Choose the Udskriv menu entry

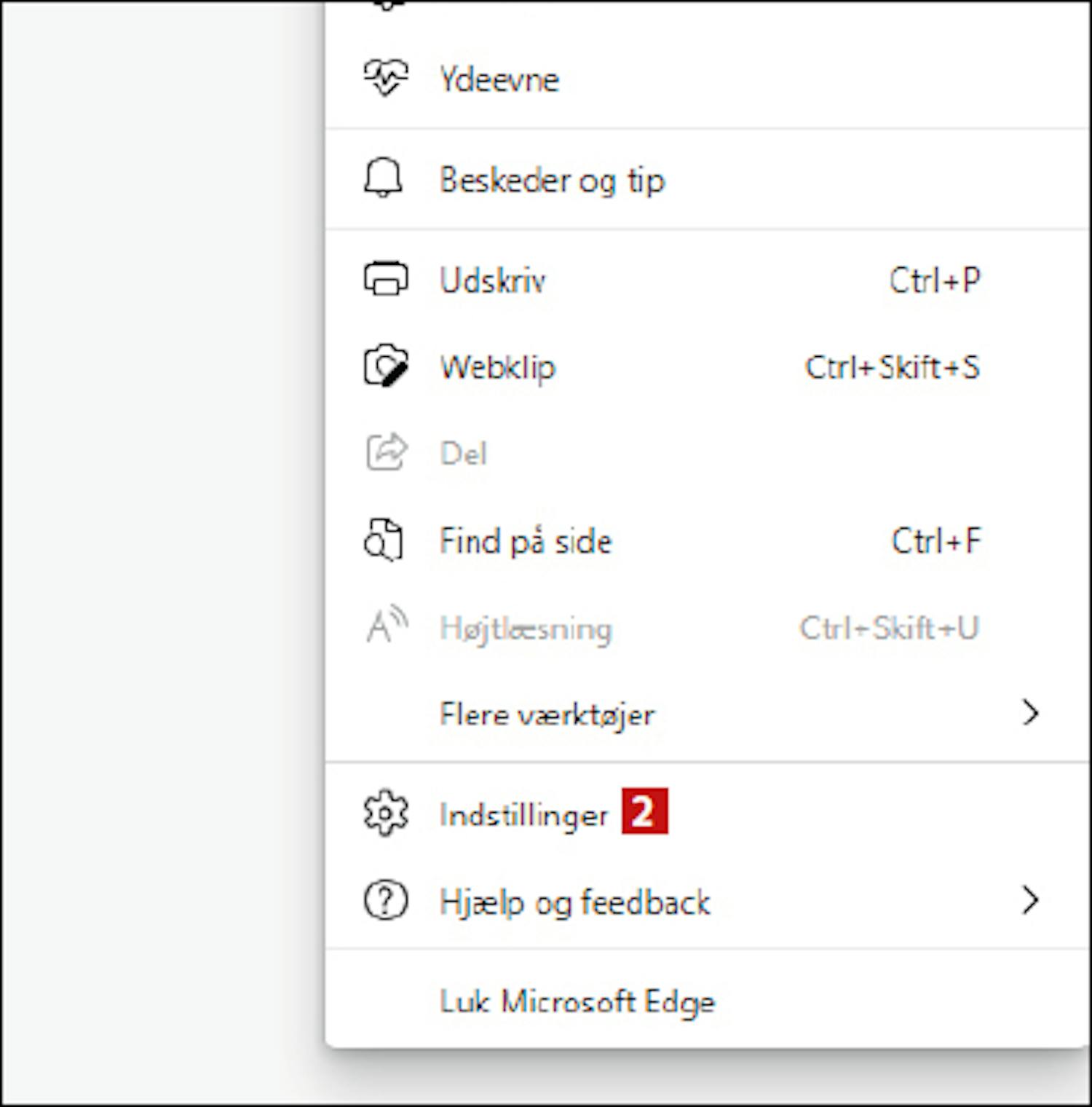[x=492, y=280]
